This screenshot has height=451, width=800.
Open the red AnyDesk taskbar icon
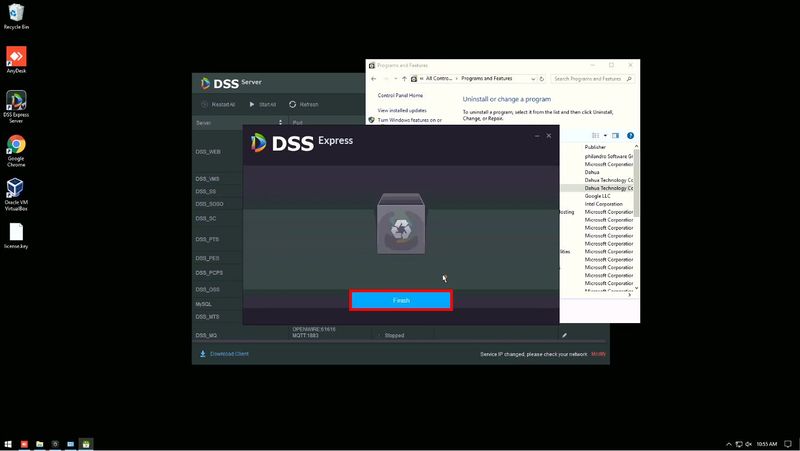pyautogui.click(x=24, y=444)
